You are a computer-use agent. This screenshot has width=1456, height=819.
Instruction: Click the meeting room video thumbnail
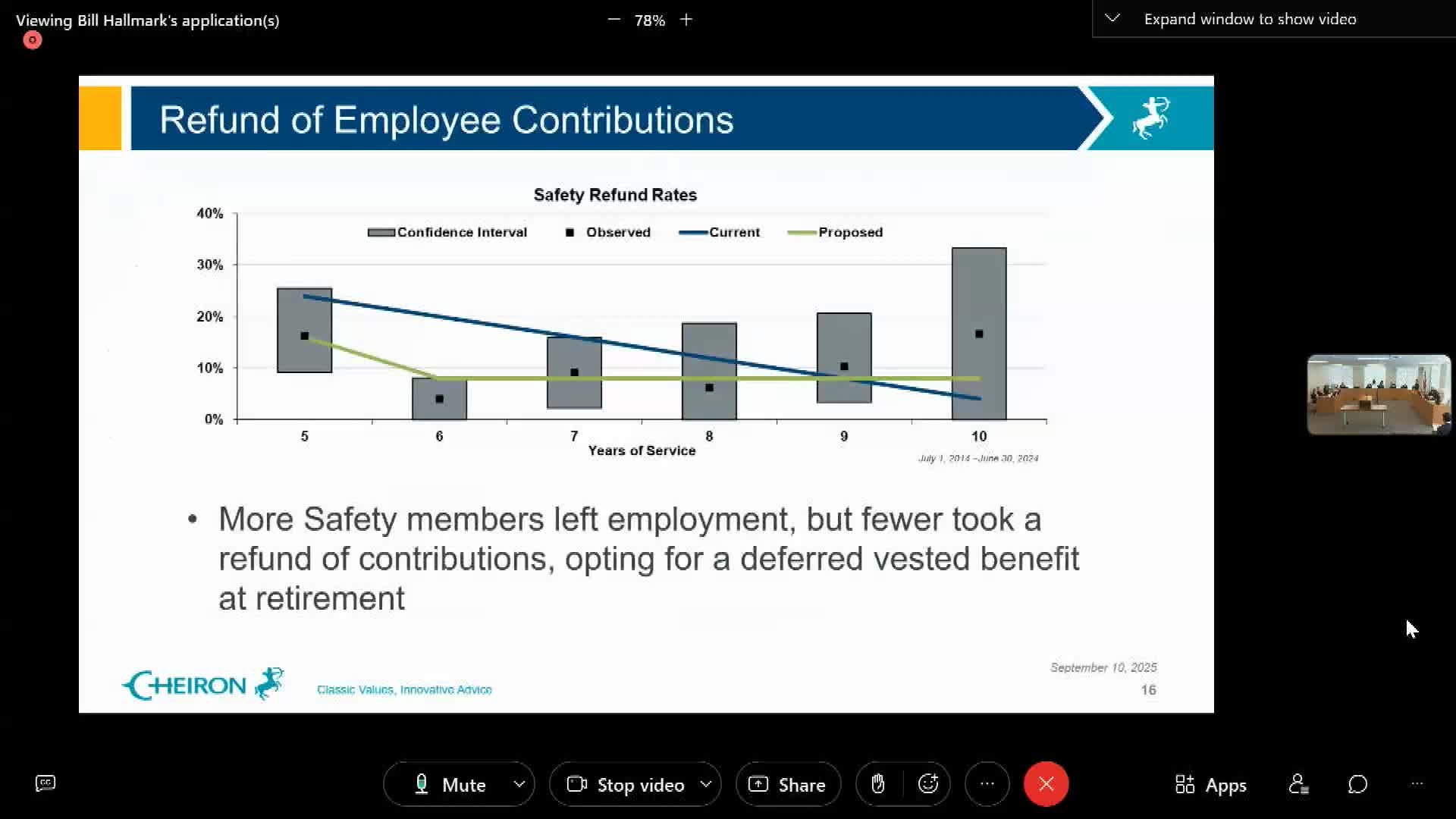pyautogui.click(x=1378, y=394)
